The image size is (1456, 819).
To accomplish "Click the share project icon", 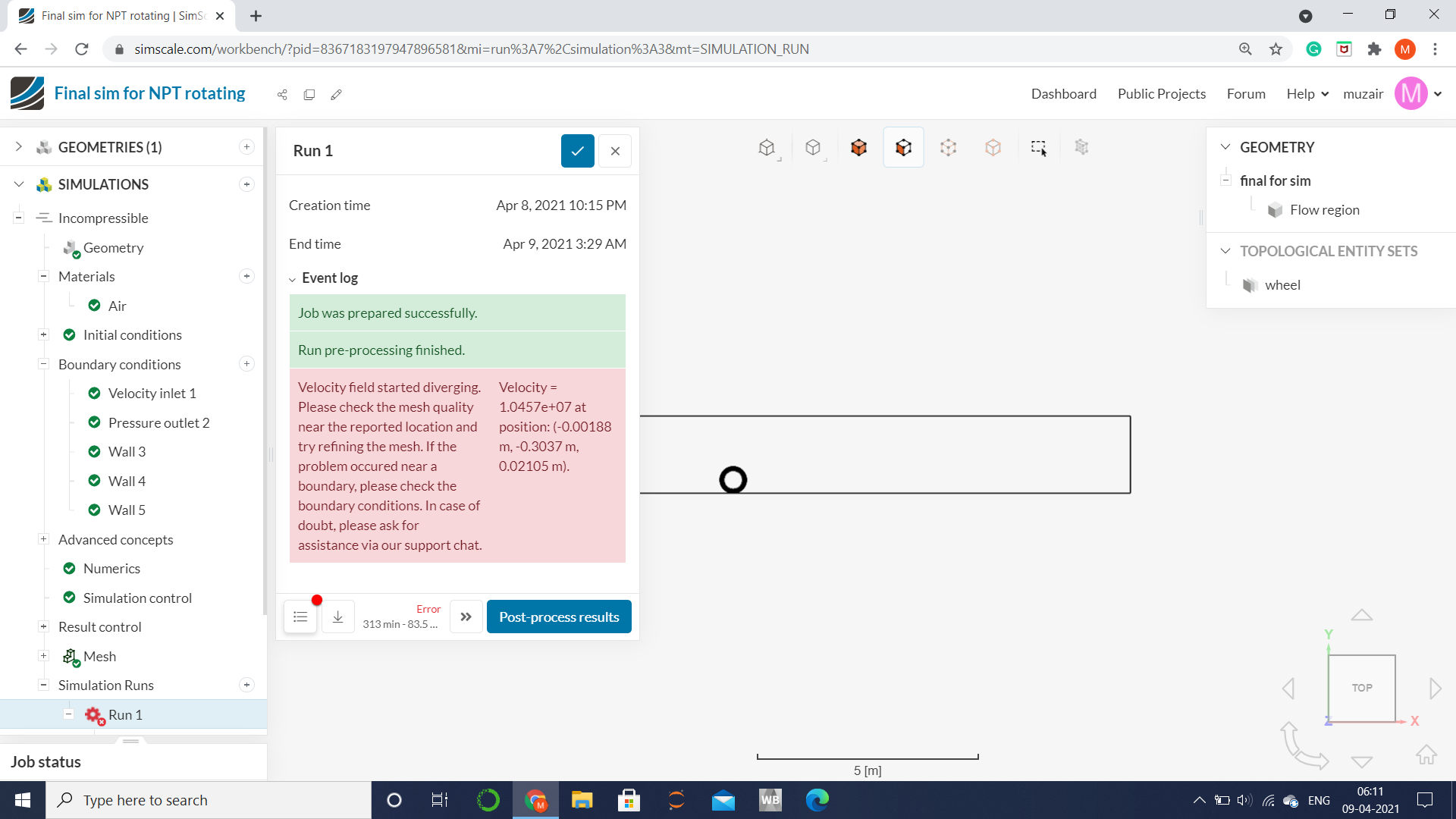I will (x=282, y=95).
